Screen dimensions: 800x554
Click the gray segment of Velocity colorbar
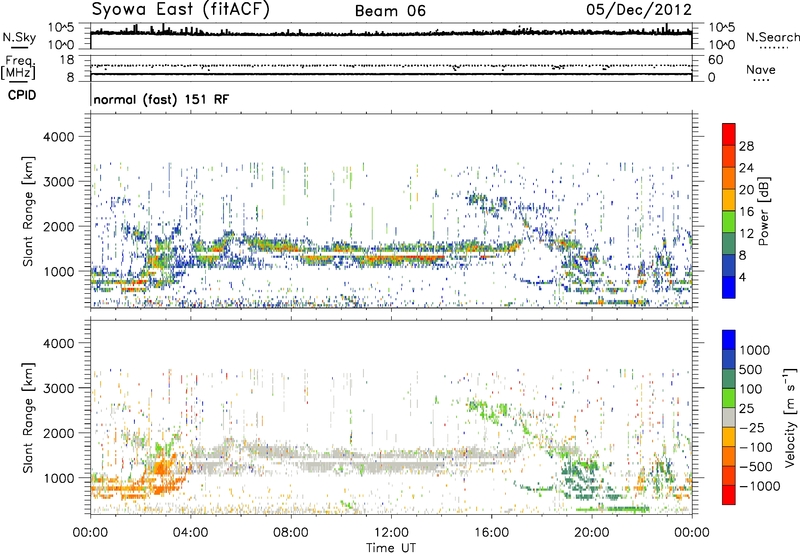coord(729,417)
